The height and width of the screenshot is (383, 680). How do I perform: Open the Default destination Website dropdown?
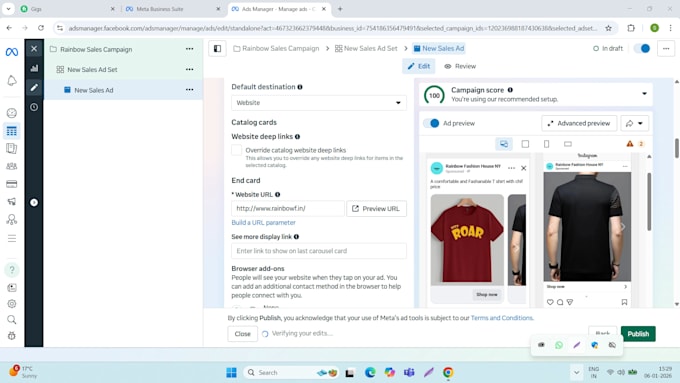pyautogui.click(x=319, y=103)
